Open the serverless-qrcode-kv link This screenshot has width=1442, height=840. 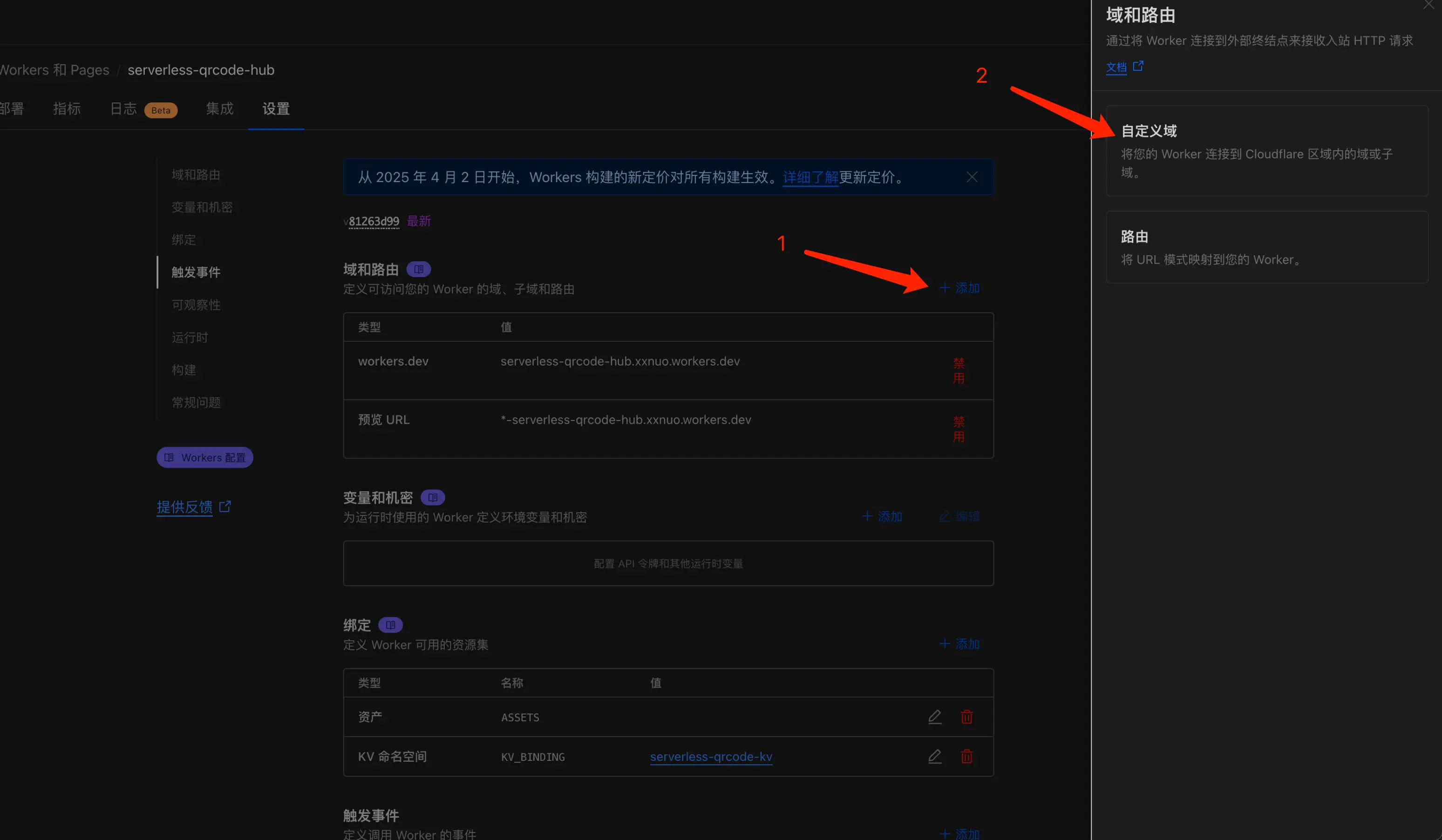(x=711, y=757)
